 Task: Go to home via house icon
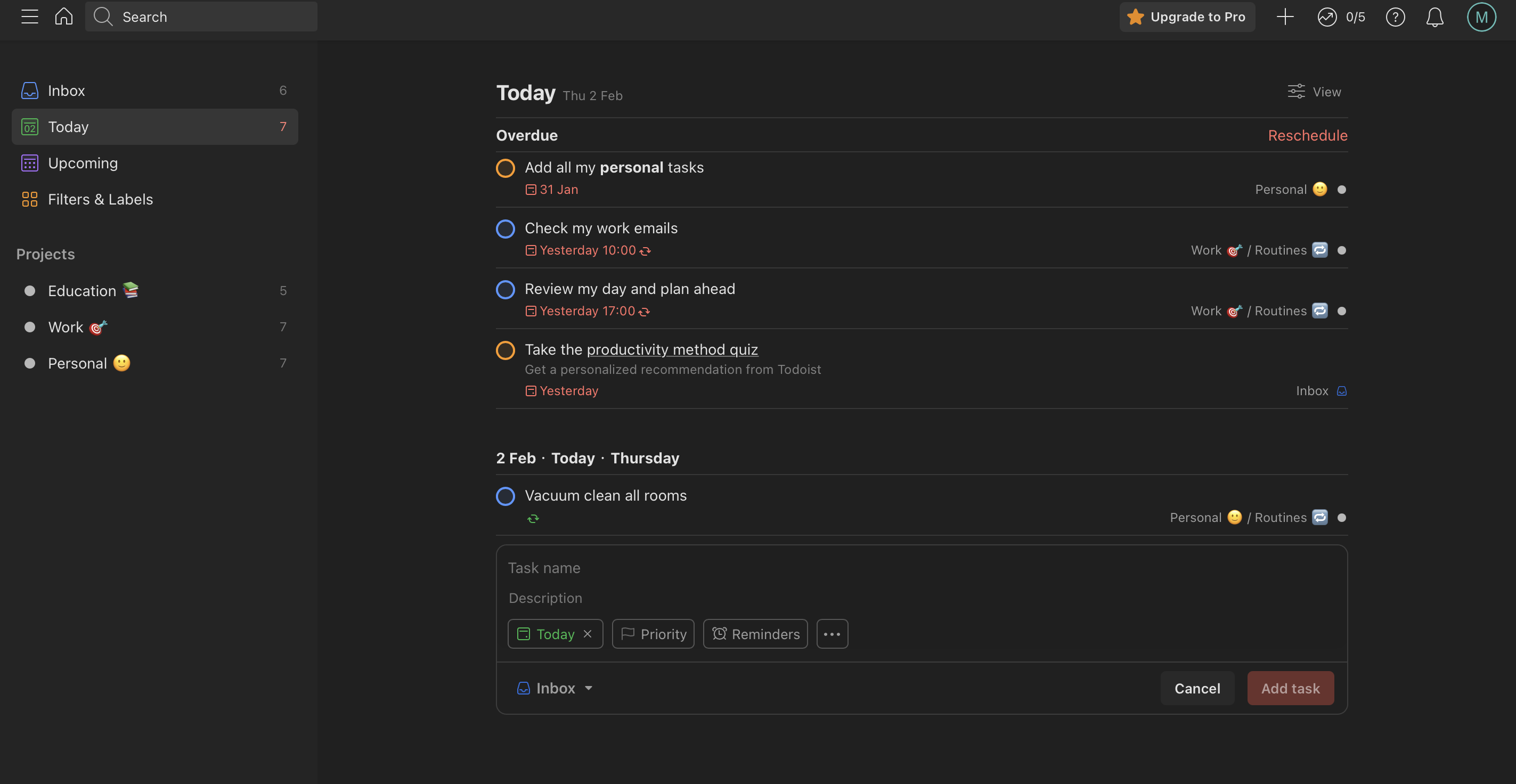pyautogui.click(x=63, y=17)
